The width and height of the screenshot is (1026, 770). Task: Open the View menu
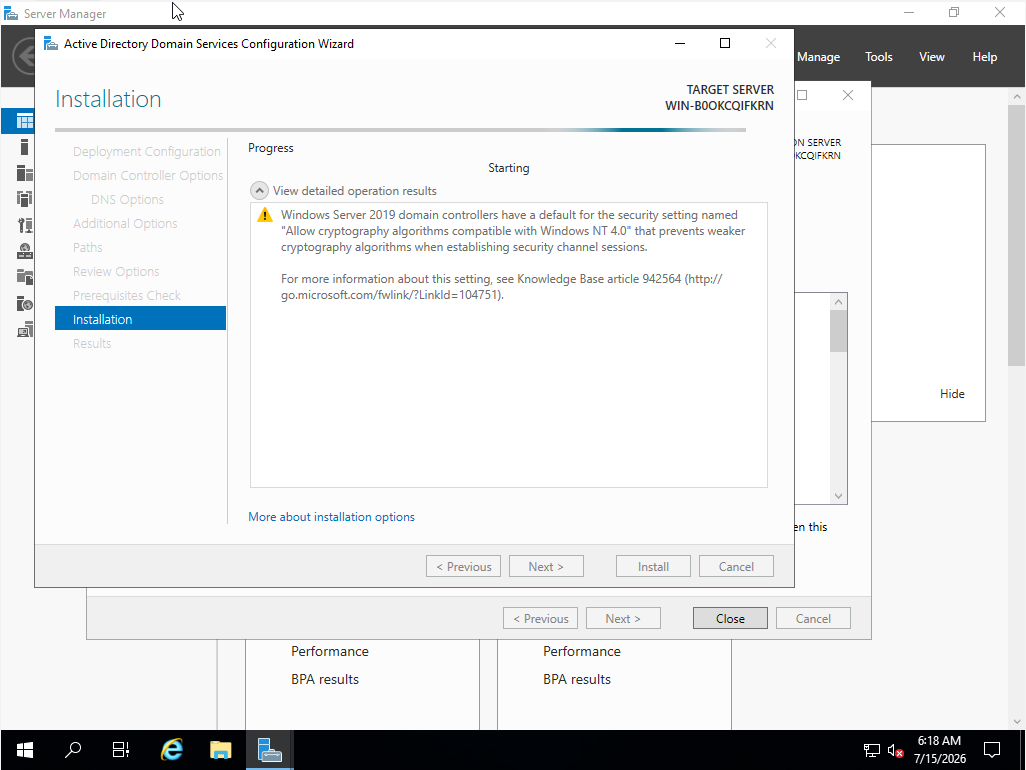[x=931, y=57]
